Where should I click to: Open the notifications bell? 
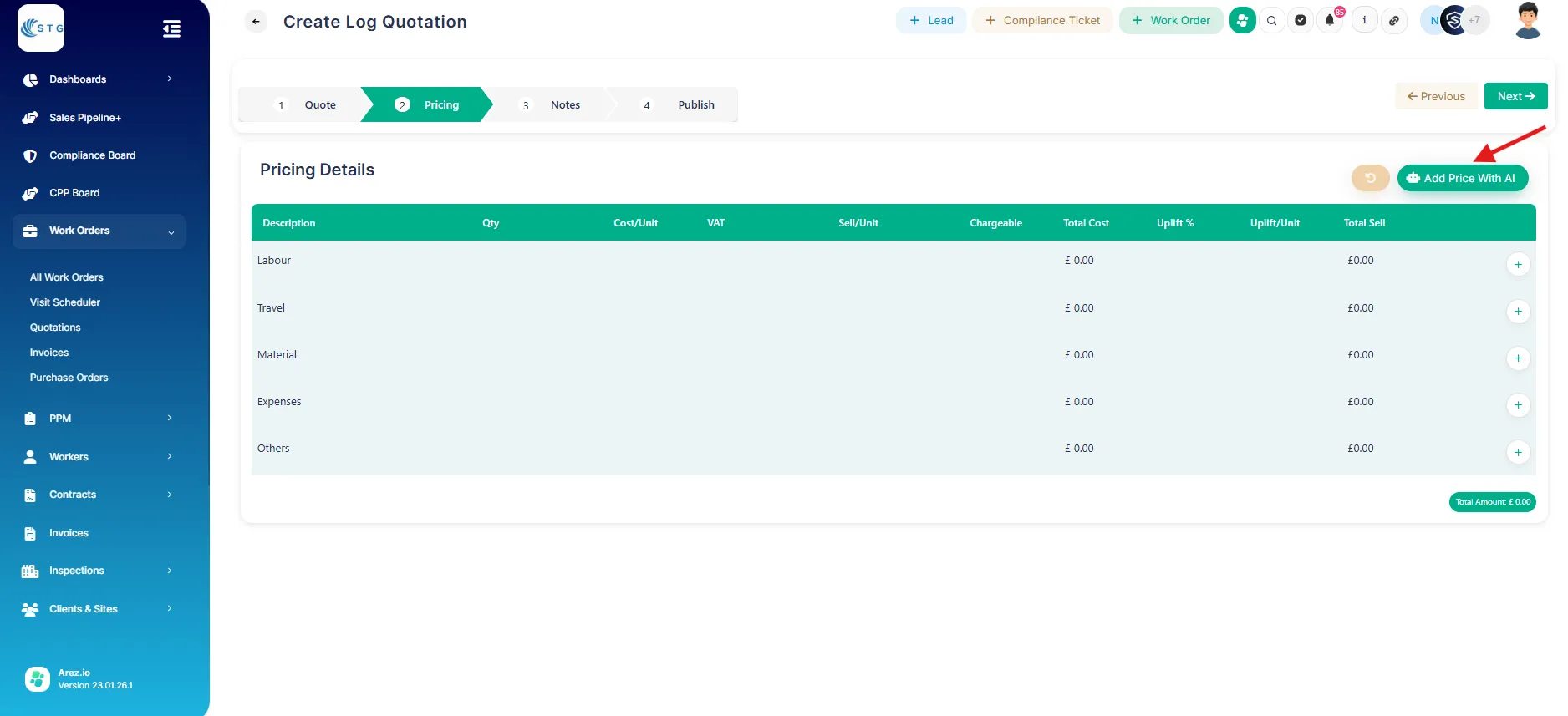point(1330,21)
